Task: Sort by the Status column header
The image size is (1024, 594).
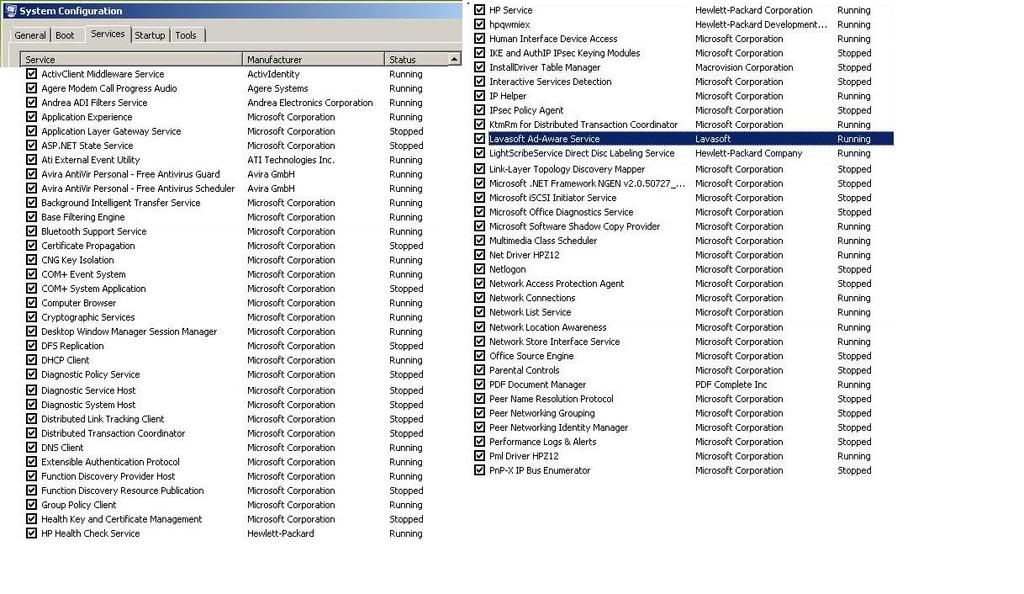Action: (x=415, y=59)
